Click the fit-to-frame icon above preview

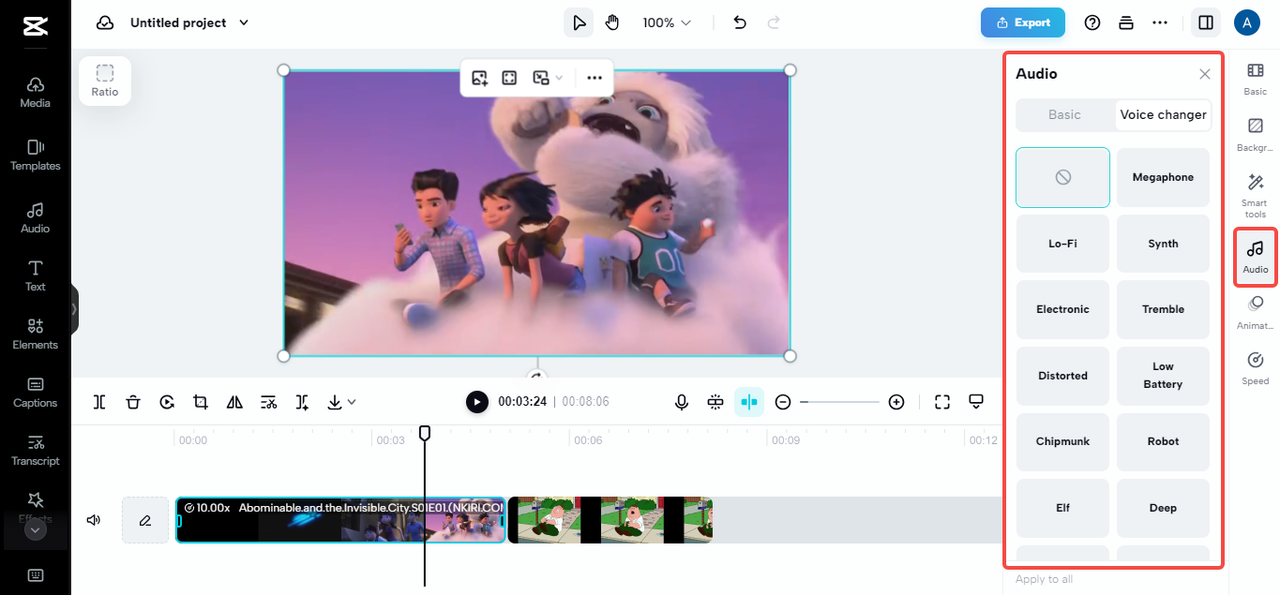click(x=509, y=77)
